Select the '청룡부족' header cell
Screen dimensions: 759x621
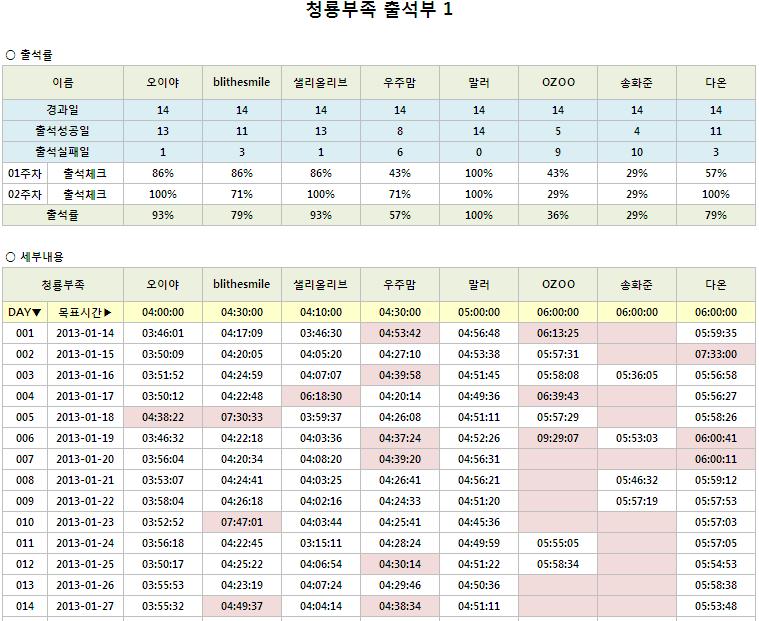click(63, 285)
